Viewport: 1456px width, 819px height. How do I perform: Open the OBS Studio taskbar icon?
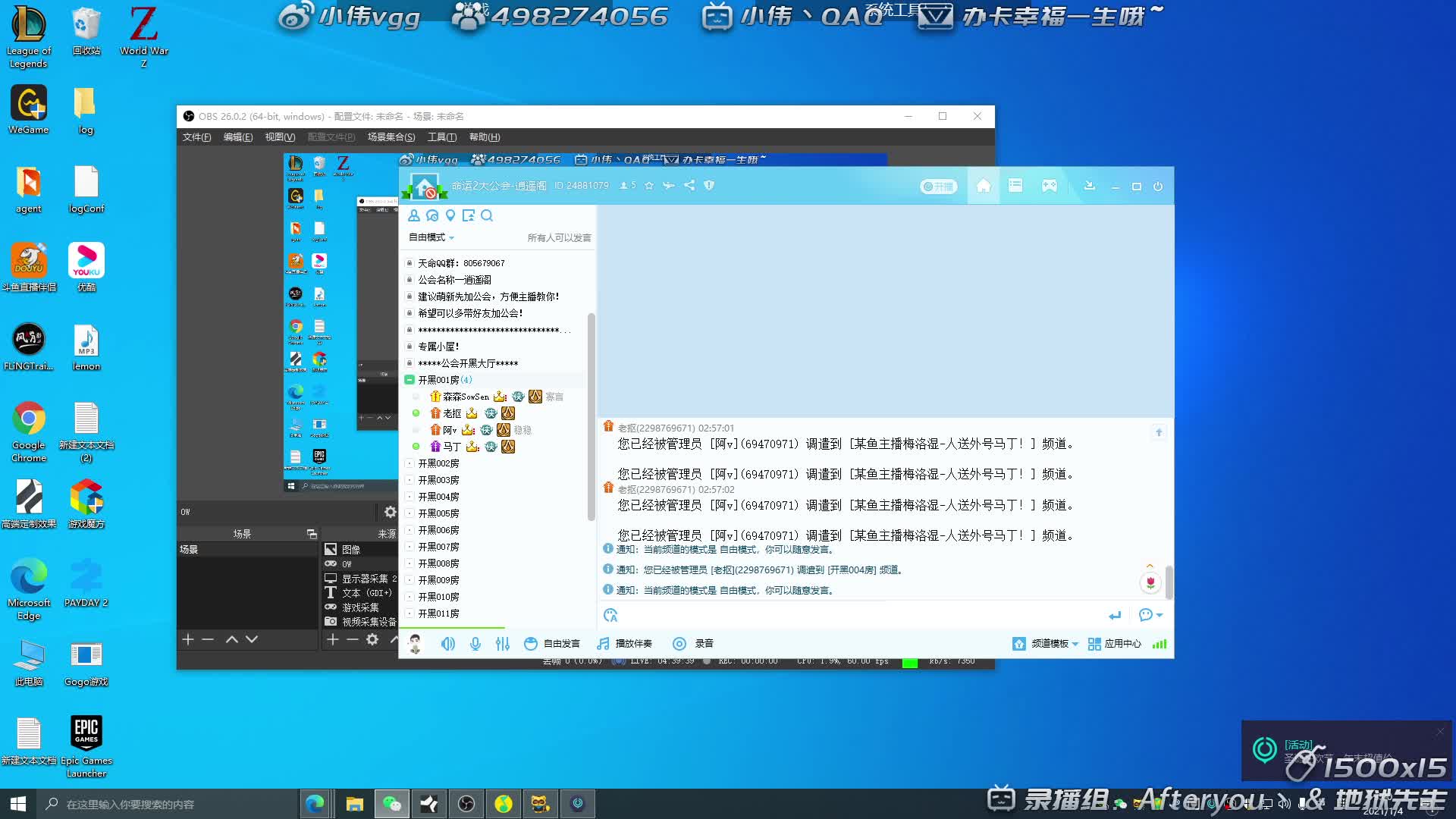tap(466, 804)
